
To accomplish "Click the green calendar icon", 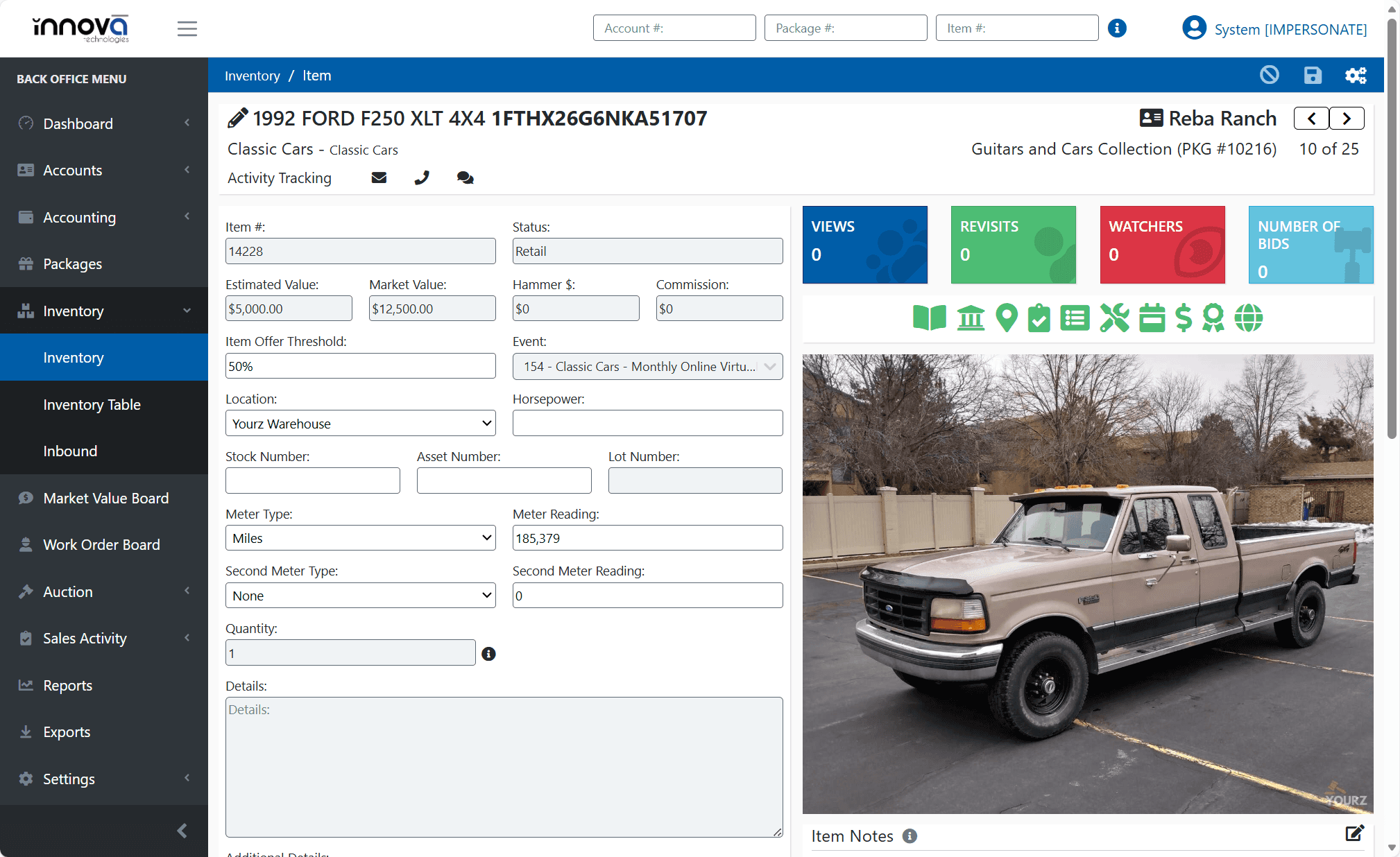I will coord(1152,318).
